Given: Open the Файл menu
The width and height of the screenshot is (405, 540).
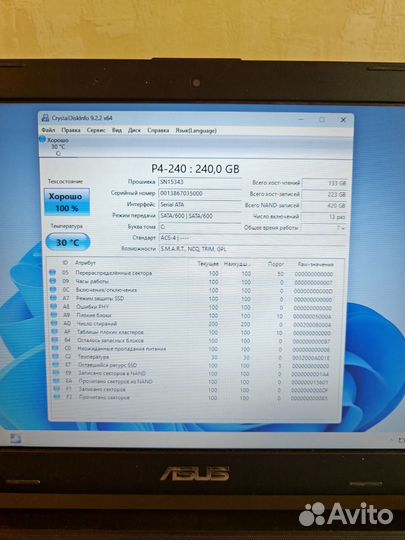Looking at the screenshot, I should (x=48, y=130).
